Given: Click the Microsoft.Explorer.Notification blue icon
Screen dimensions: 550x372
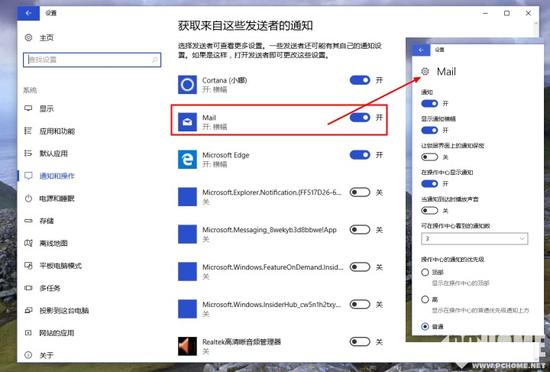Looking at the screenshot, I should click(x=187, y=197).
